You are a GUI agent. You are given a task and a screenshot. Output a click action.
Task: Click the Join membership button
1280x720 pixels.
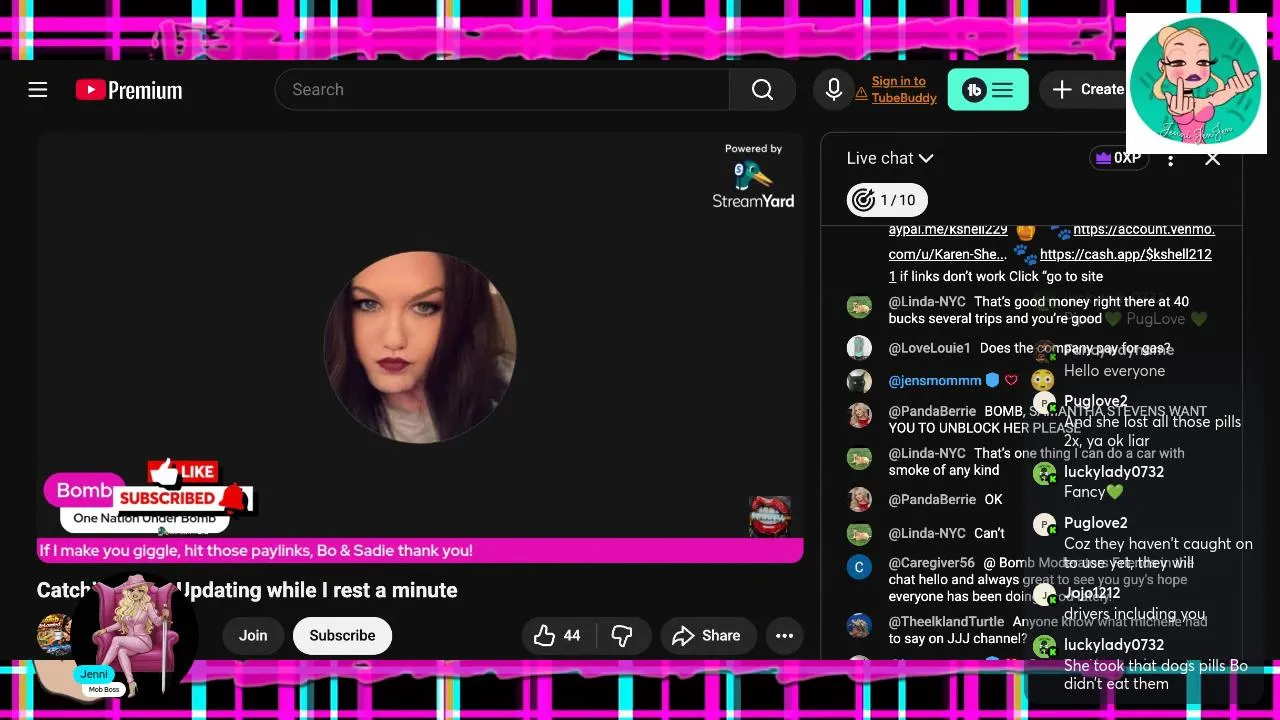tap(253, 635)
